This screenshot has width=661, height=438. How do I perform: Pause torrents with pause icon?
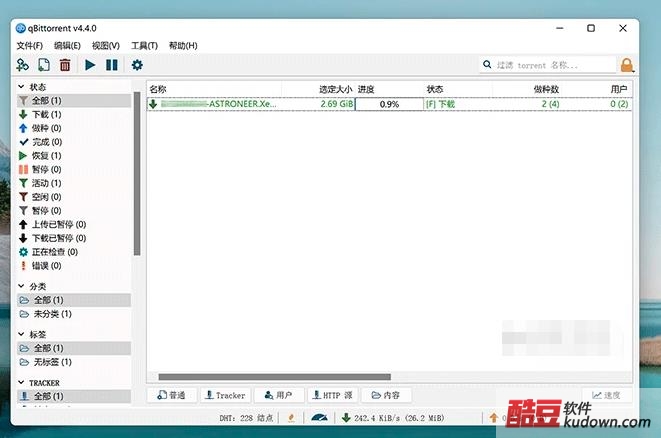pyautogui.click(x=112, y=65)
